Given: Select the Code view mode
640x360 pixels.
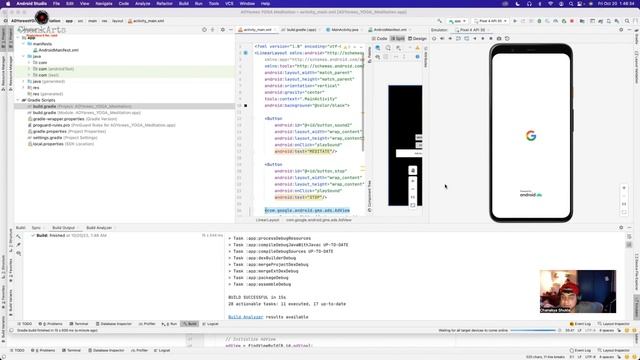Looking at the screenshot, I should pyautogui.click(x=380, y=38).
